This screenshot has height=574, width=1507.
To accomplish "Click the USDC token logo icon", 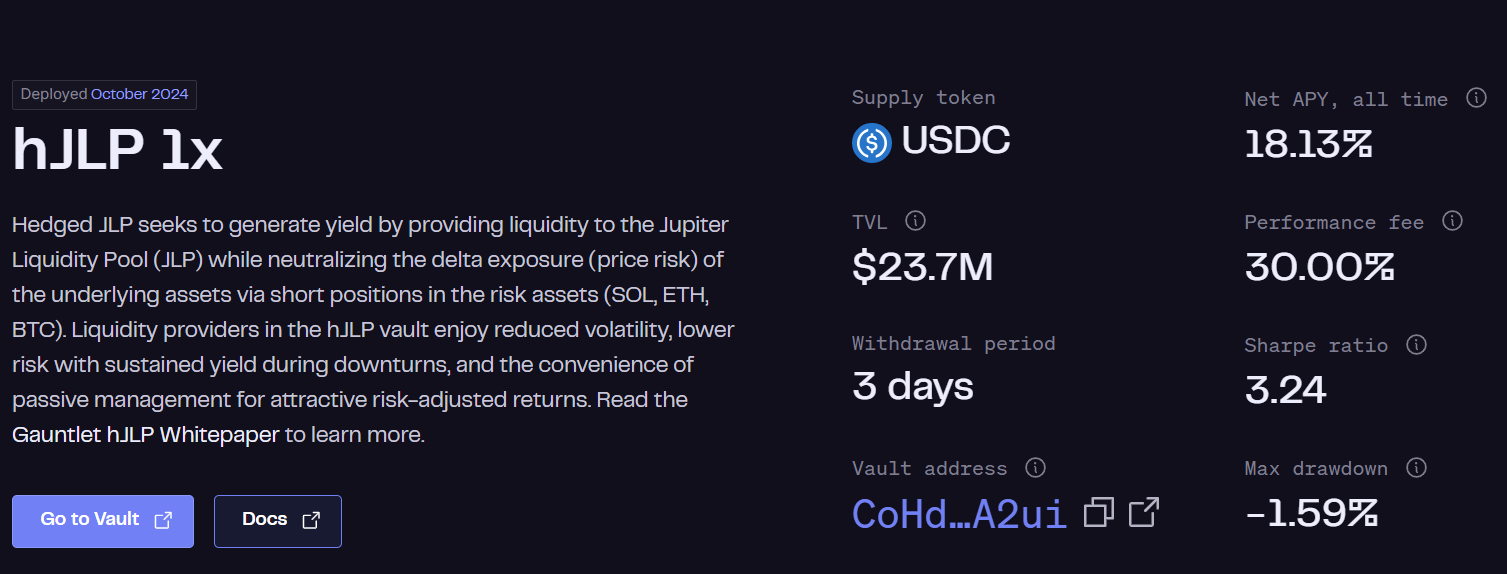I will tap(872, 142).
